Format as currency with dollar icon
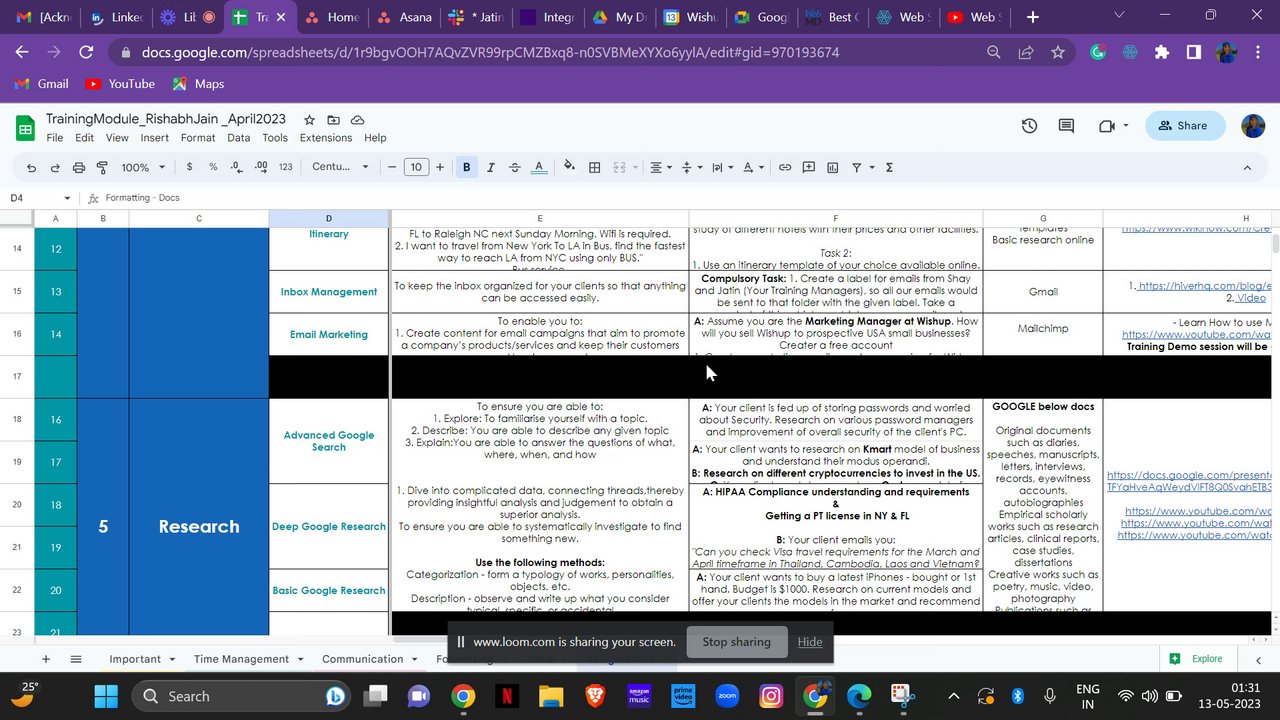Viewport: 1280px width, 720px height. 190,167
